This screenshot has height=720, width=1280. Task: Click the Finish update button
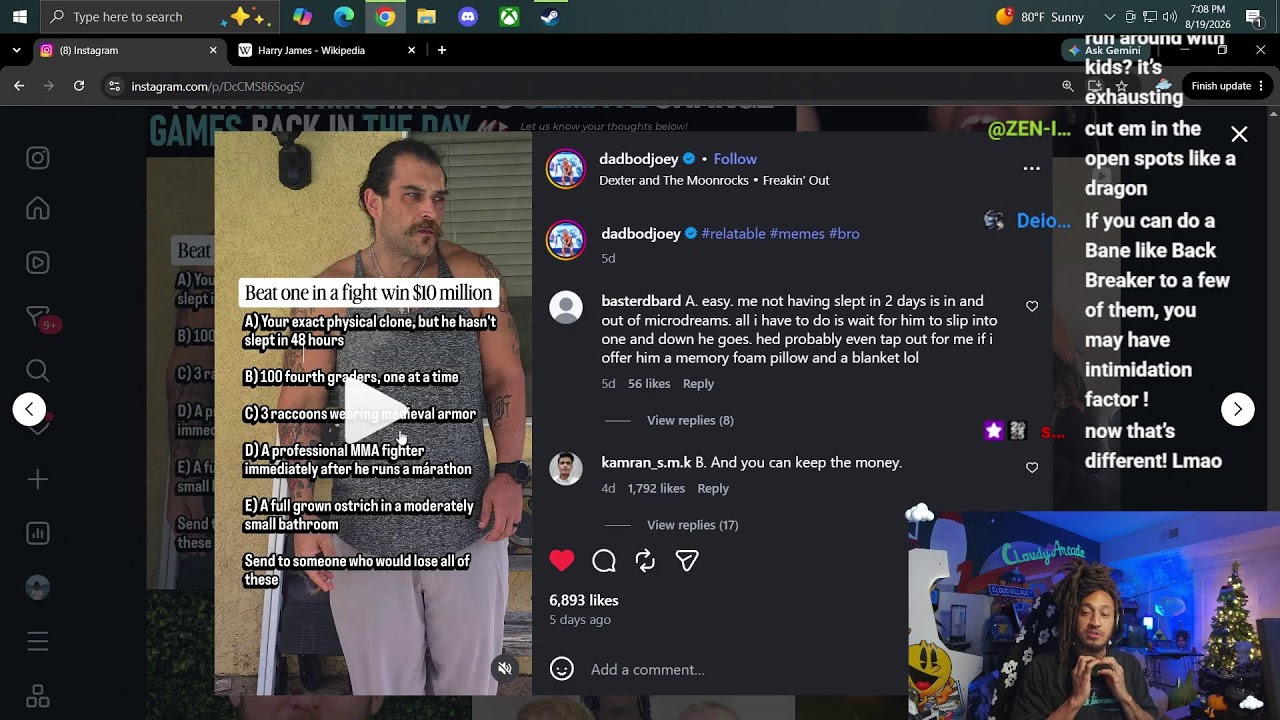1228,86
